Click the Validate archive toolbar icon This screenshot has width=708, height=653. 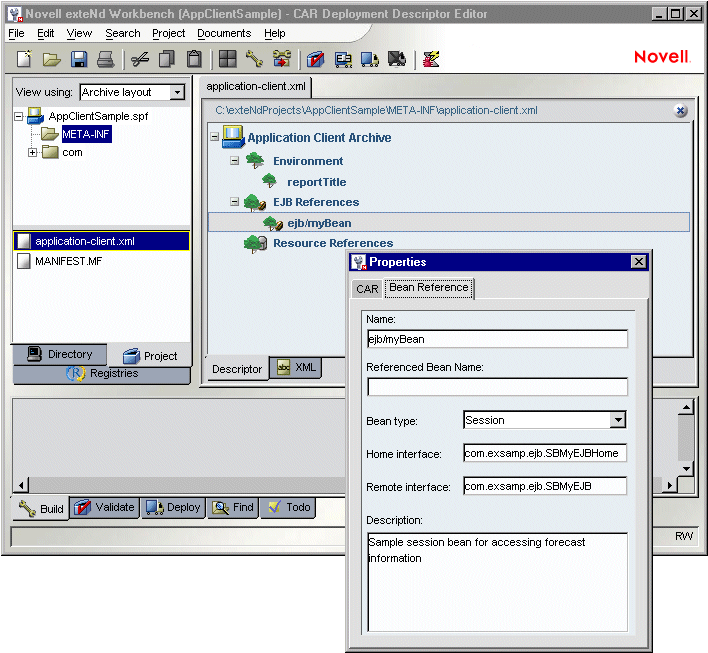coord(316,59)
